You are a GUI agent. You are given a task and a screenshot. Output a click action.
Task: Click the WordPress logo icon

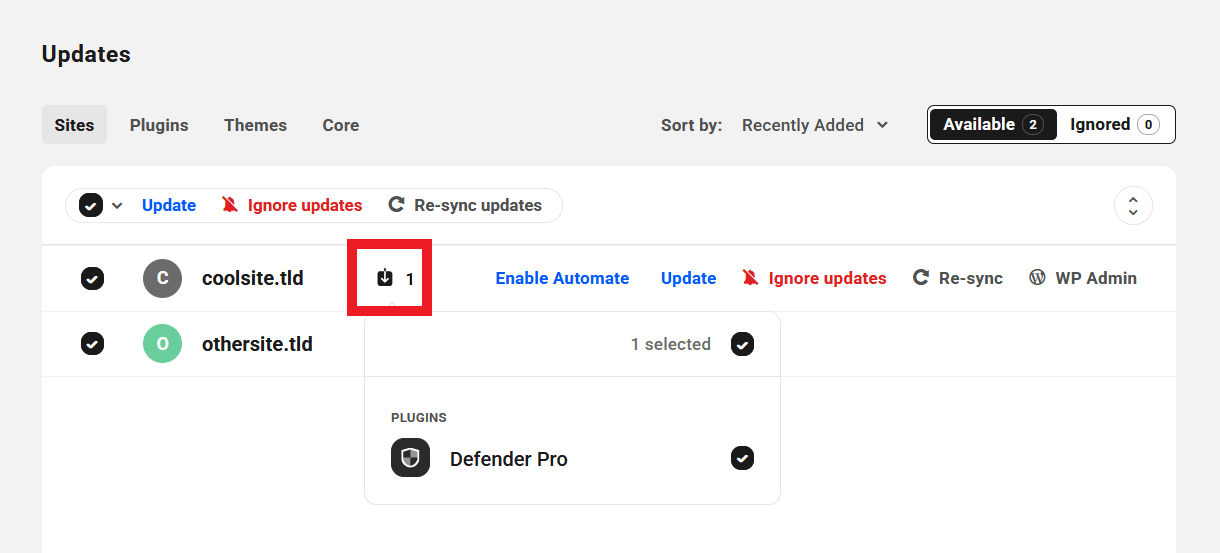(x=1037, y=278)
